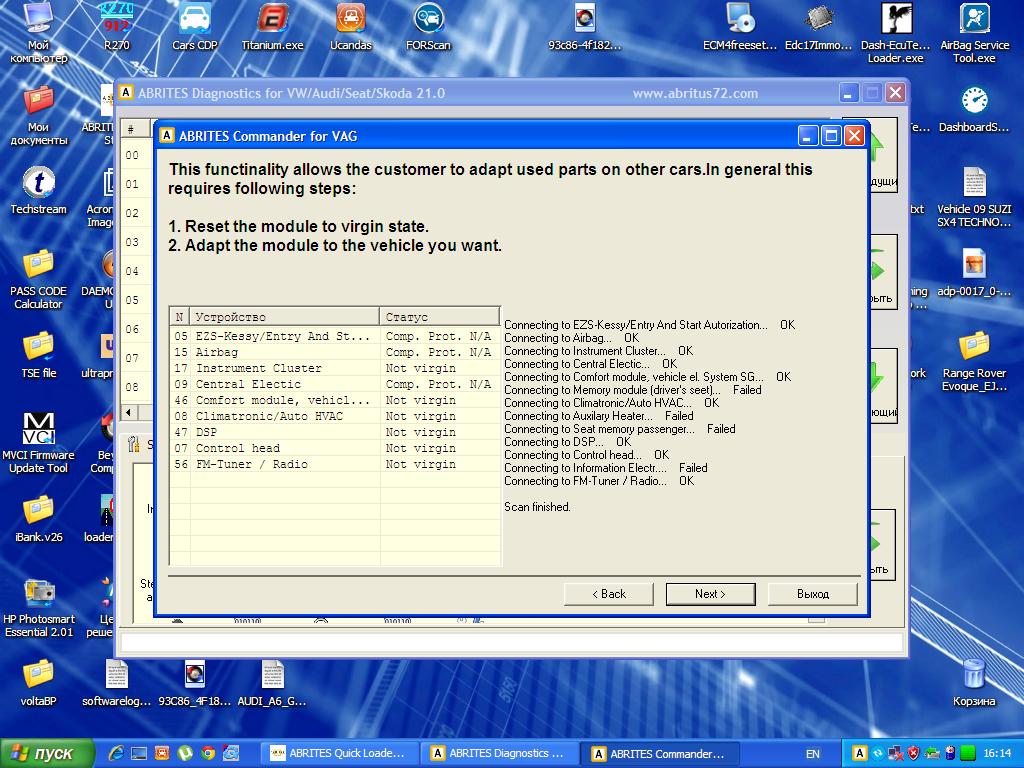
Task: Click the Выход exit button
Action: [x=812, y=594]
